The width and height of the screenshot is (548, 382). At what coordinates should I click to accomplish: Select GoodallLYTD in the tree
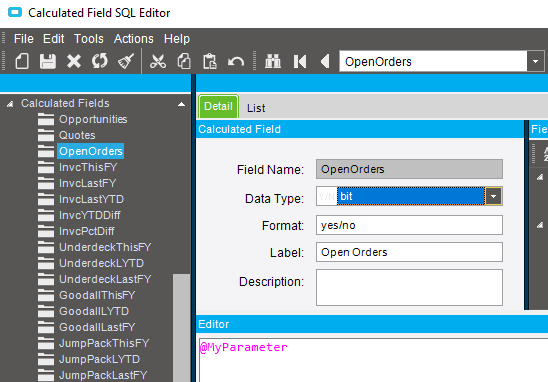point(94,311)
